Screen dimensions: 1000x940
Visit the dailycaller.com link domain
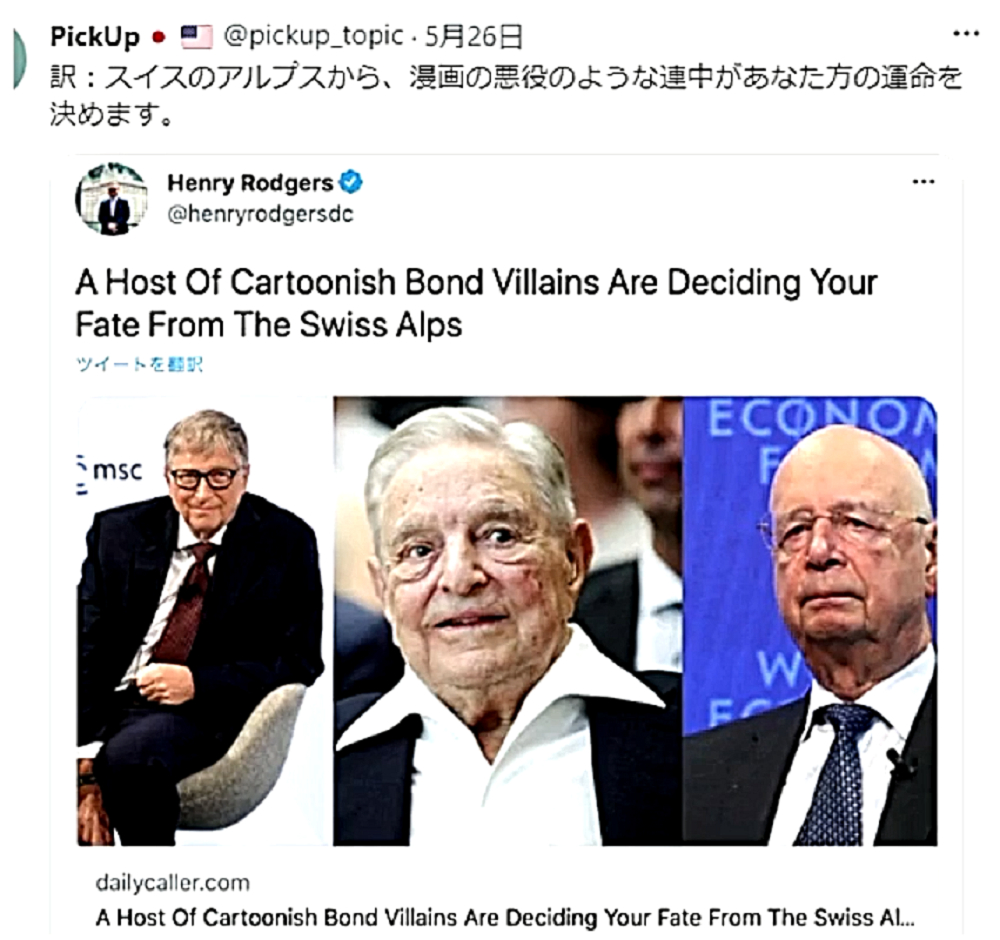[x=172, y=883]
